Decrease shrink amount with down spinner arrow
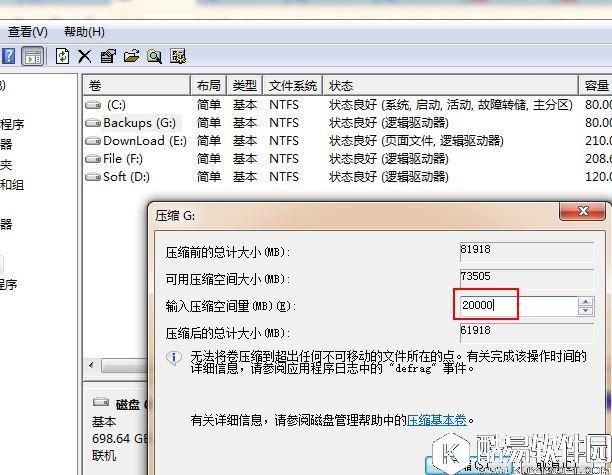Image resolution: width=612 pixels, height=475 pixels. tap(585, 311)
